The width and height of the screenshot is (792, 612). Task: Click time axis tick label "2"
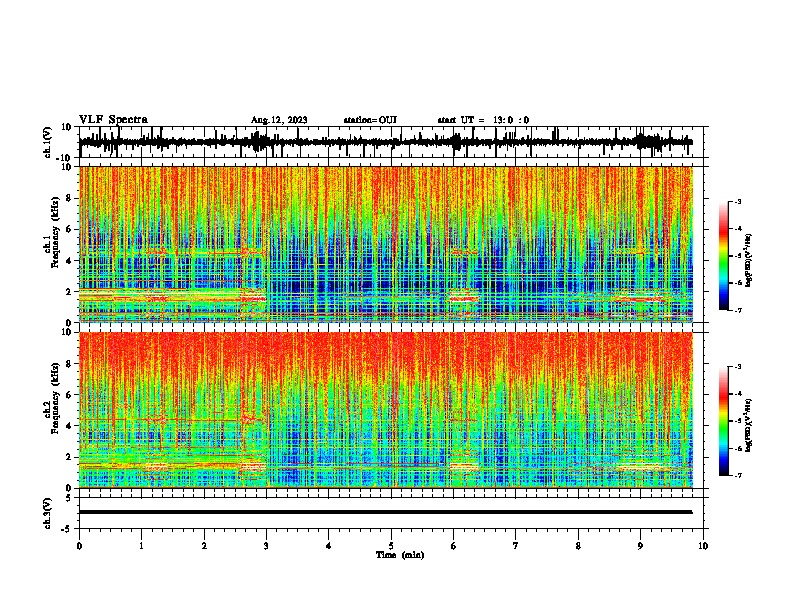[x=204, y=546]
